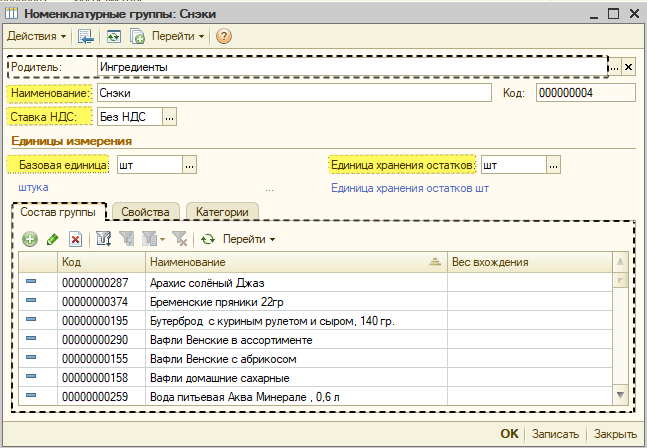Click the reread/refresh toolbar icon
647x448 pixels.
coord(113,36)
